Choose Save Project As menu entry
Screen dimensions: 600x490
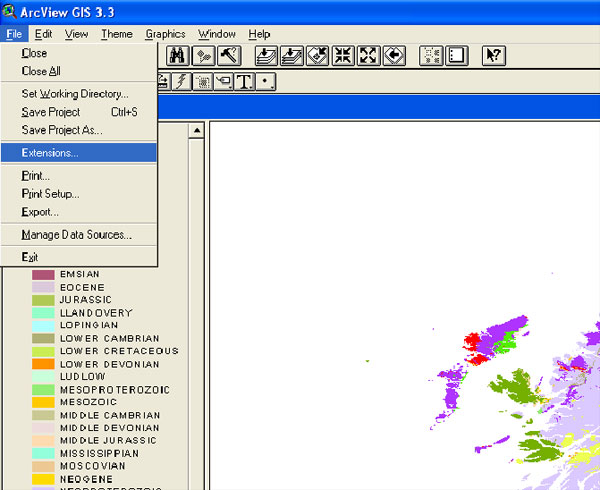tap(79, 130)
